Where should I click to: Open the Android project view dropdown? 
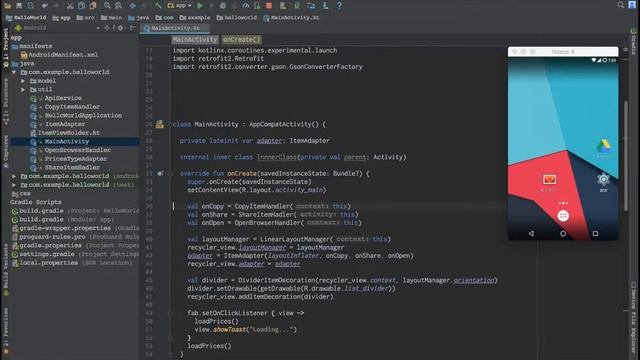(x=57, y=28)
